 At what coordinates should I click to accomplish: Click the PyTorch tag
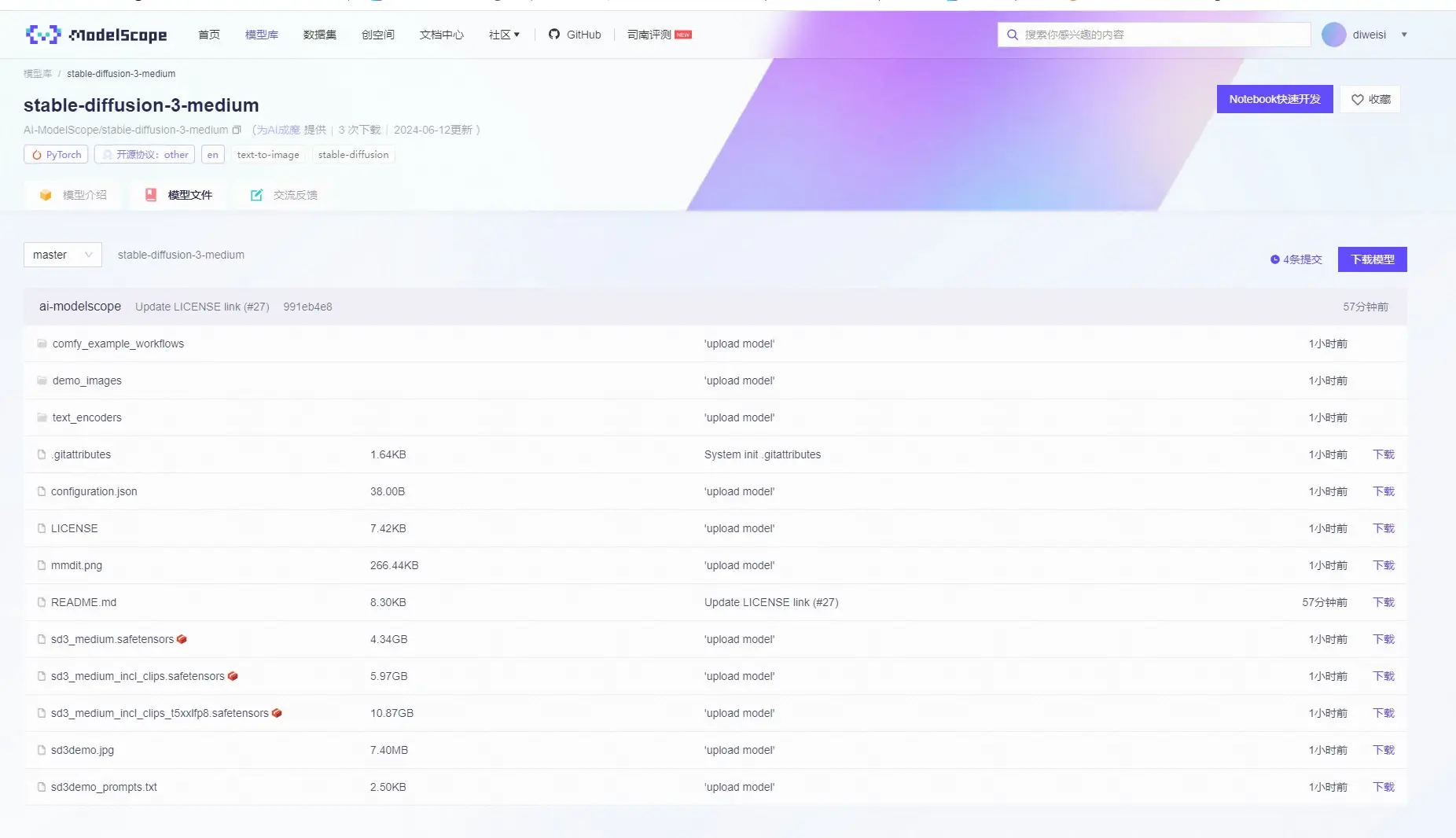[x=56, y=155]
